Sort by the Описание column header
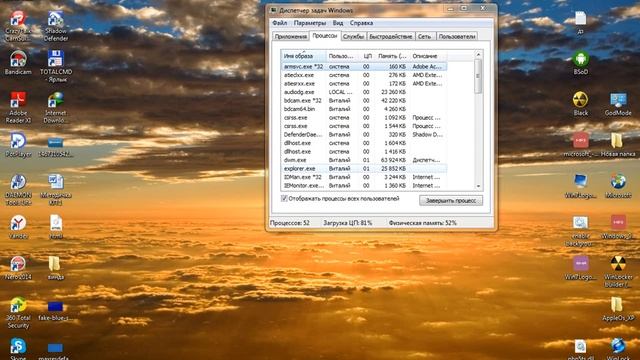Viewport: 640px width, 360px height. pos(428,56)
